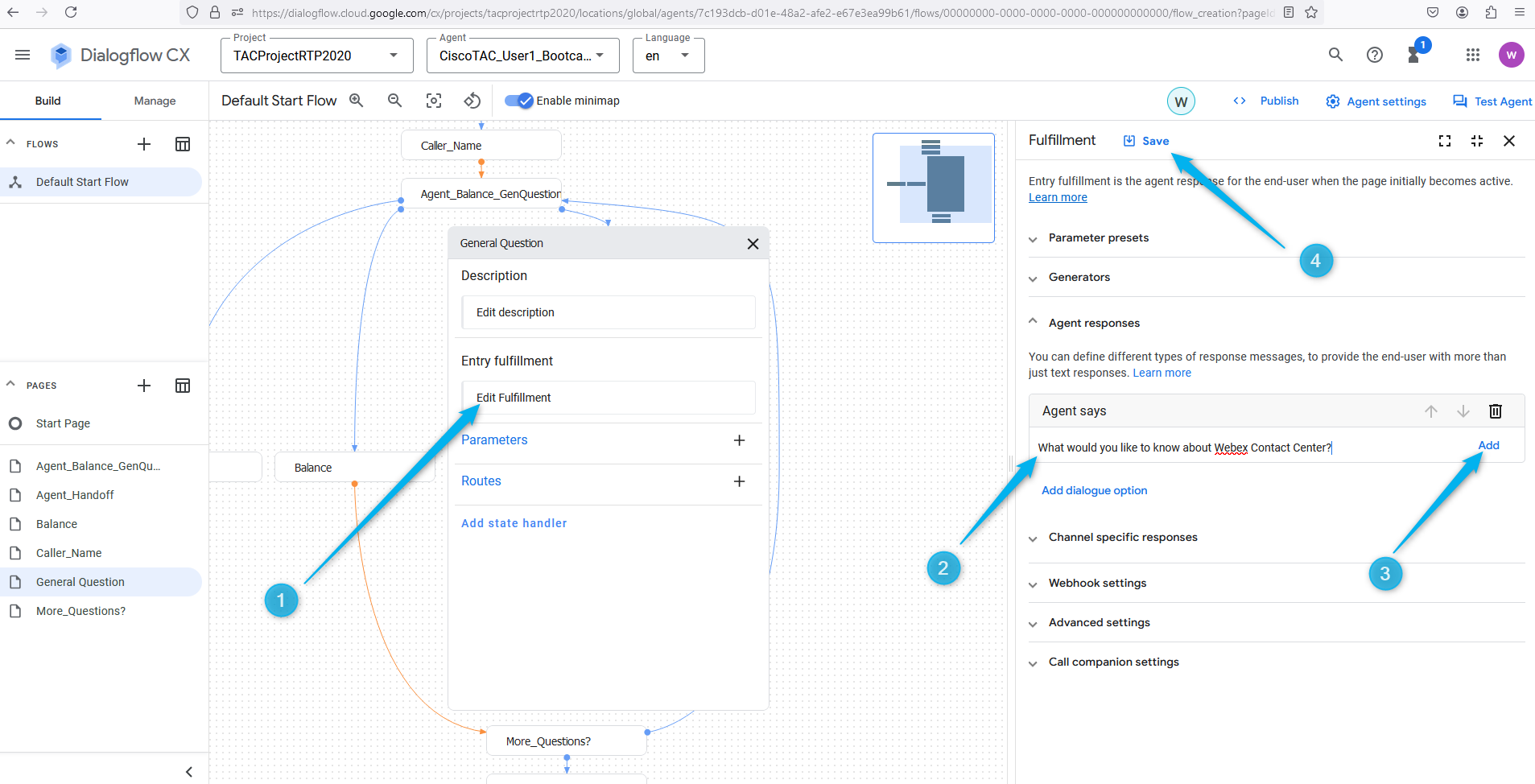Move Agent says response down
The height and width of the screenshot is (784, 1535).
1463,411
